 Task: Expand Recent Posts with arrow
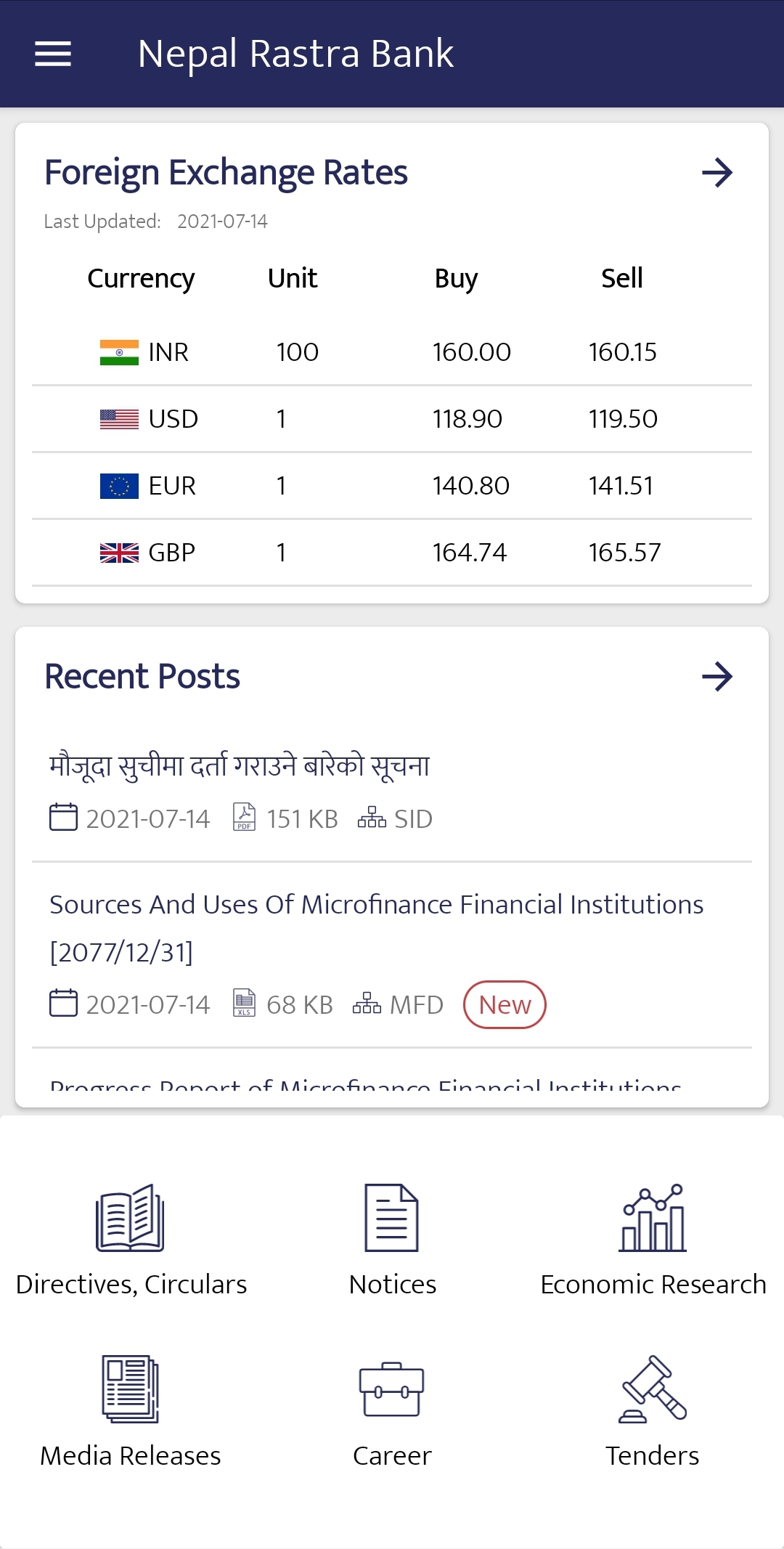(x=717, y=677)
